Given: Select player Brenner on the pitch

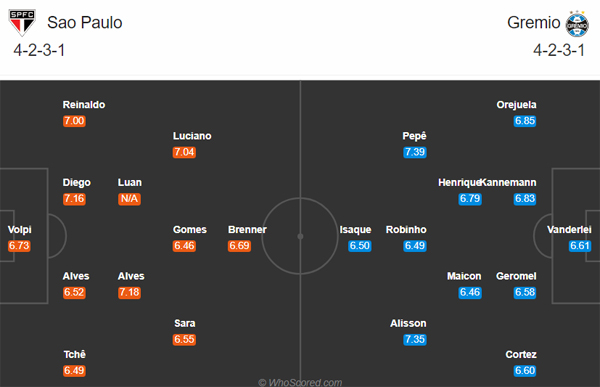Looking at the screenshot, I should tap(247, 230).
